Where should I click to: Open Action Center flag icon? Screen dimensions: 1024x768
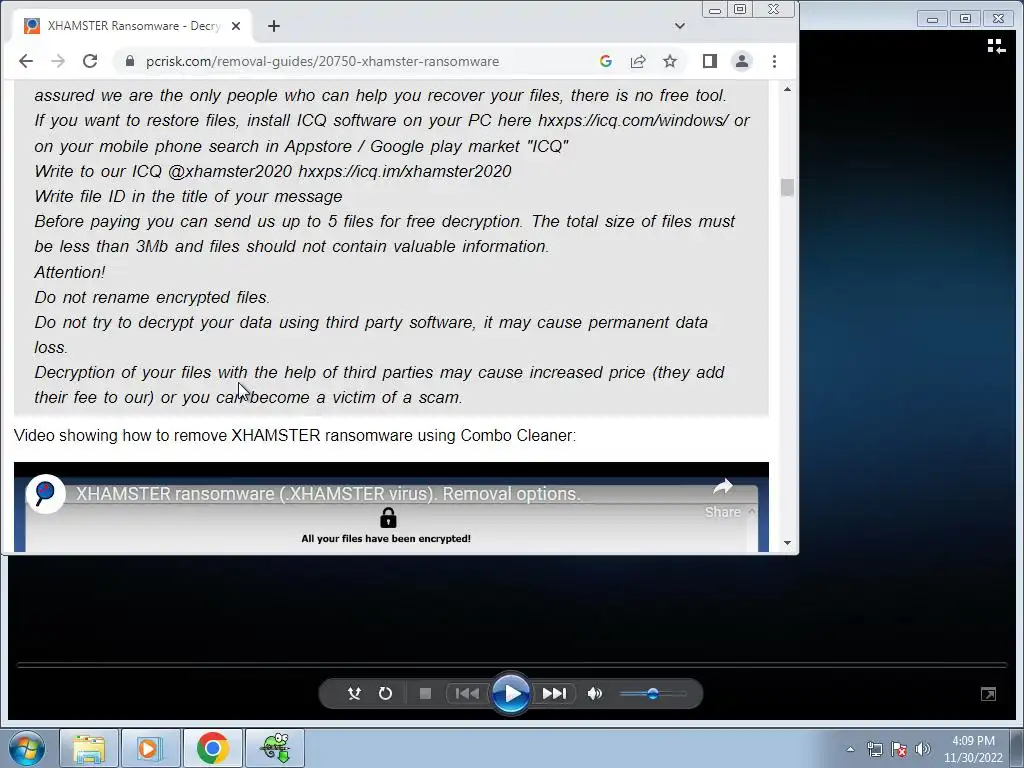pos(899,749)
